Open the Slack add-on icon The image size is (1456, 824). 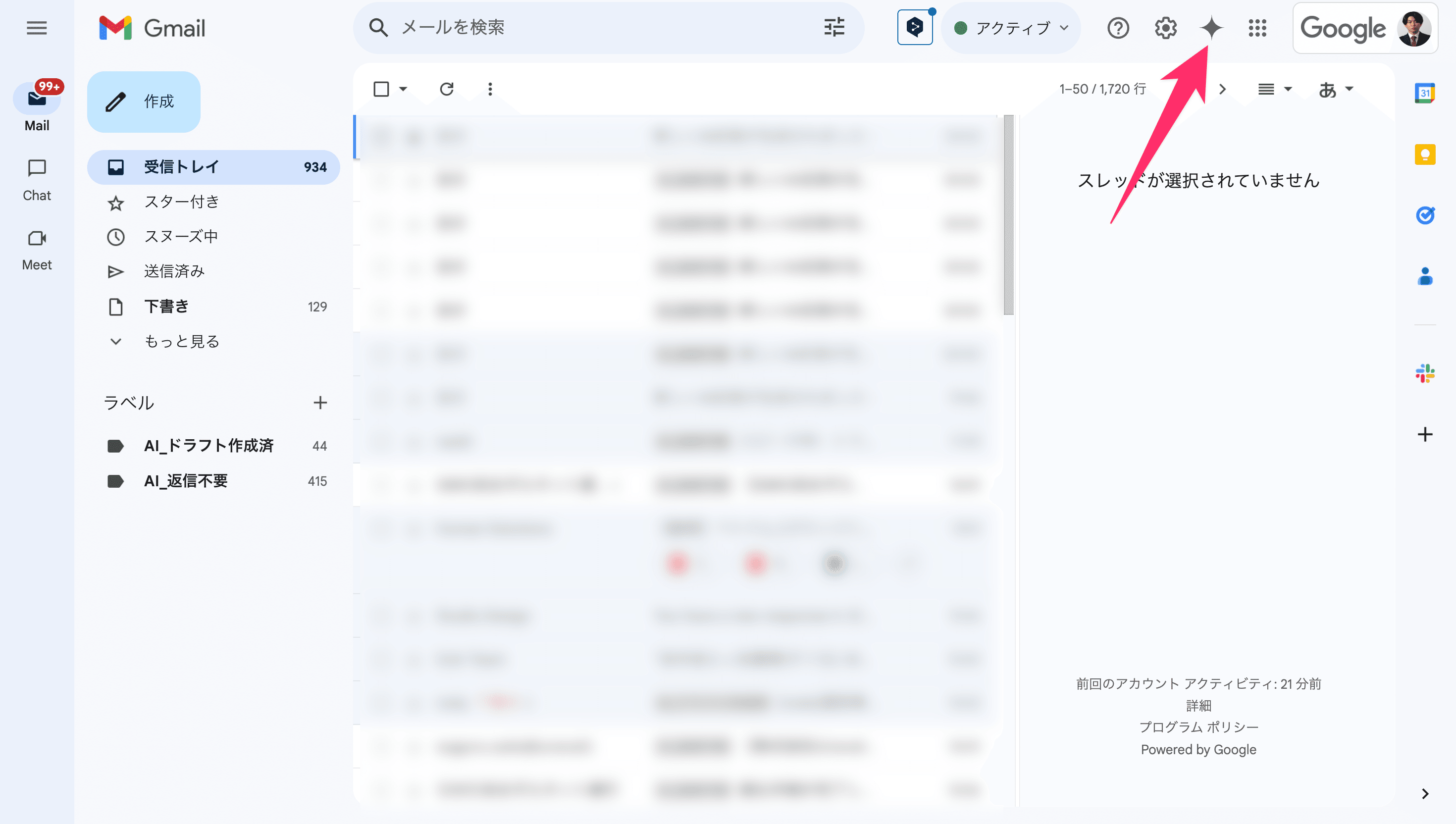click(1424, 373)
